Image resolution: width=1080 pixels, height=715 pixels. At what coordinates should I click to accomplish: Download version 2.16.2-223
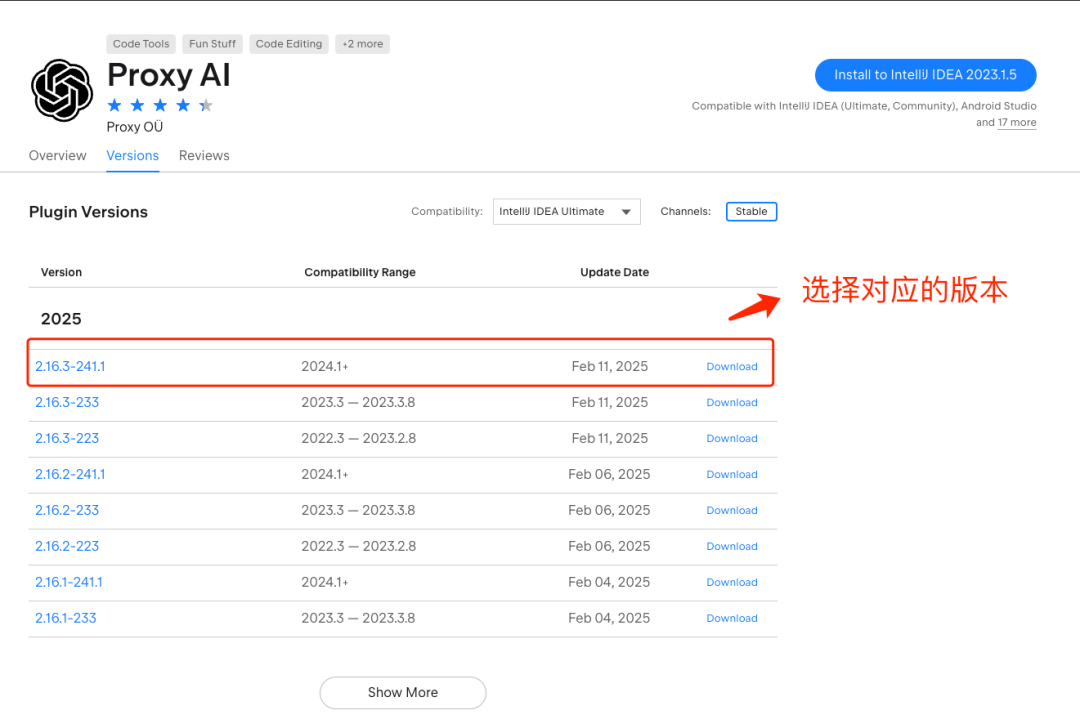731,546
